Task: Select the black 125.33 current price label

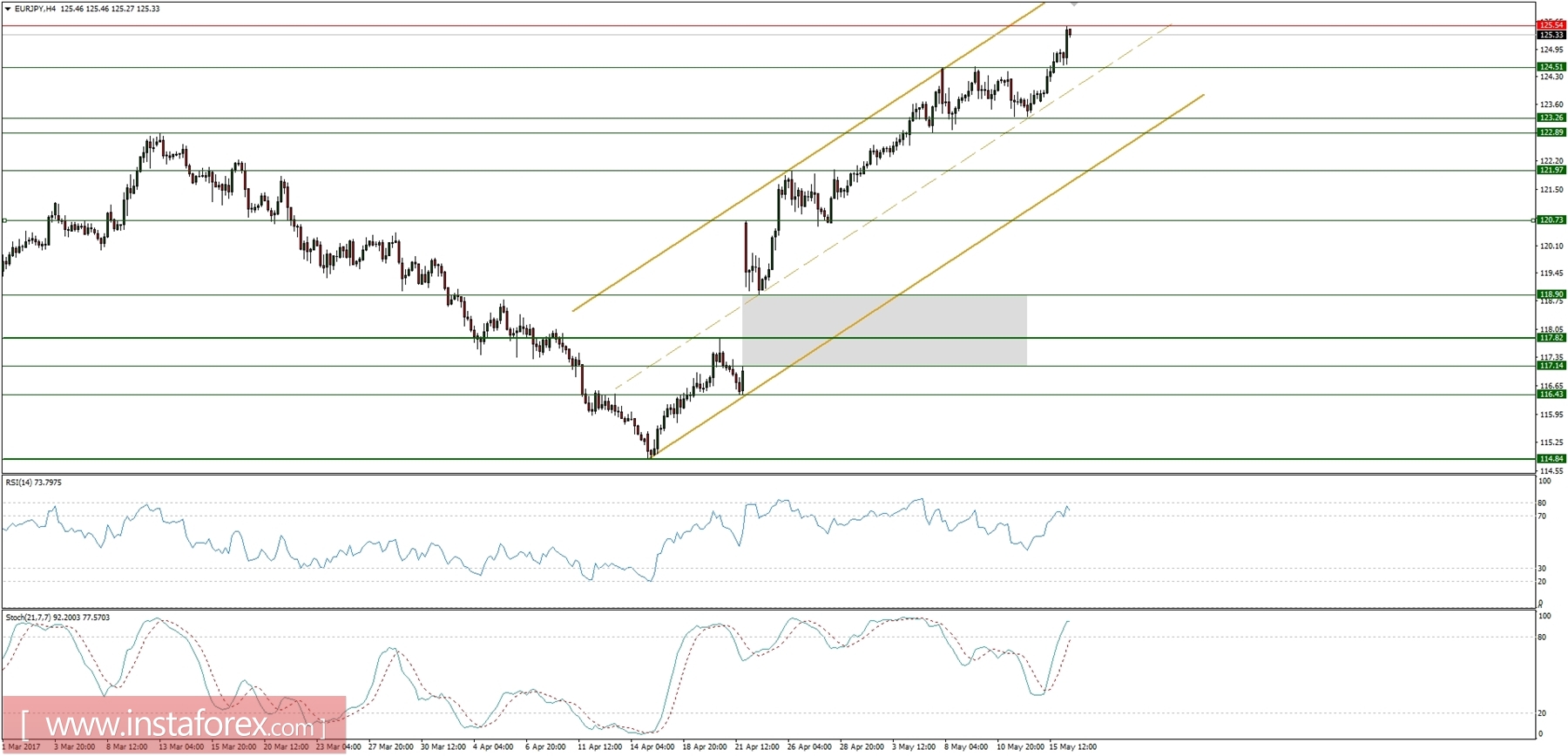Action: coord(1551,35)
